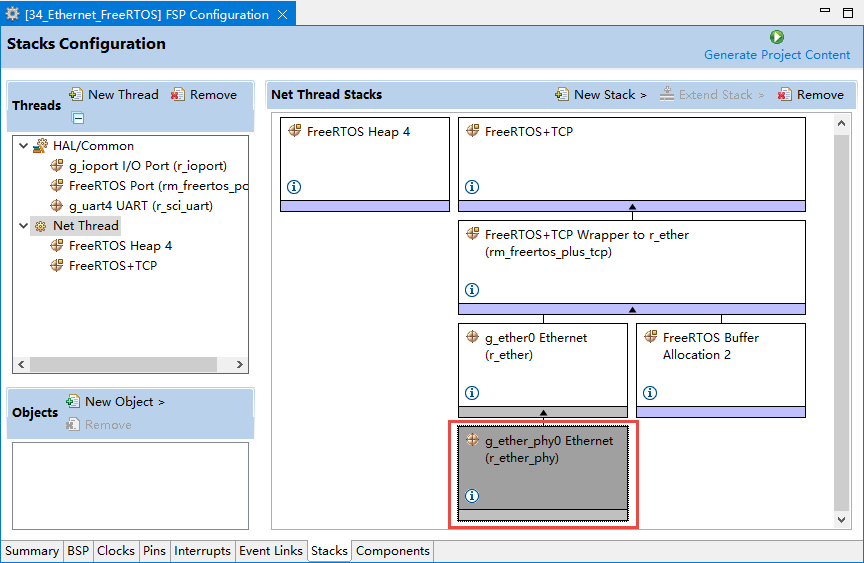Screen dimensions: 864x563
Task: Select FreeRTOS+TCP tree item
Action: coord(113,266)
